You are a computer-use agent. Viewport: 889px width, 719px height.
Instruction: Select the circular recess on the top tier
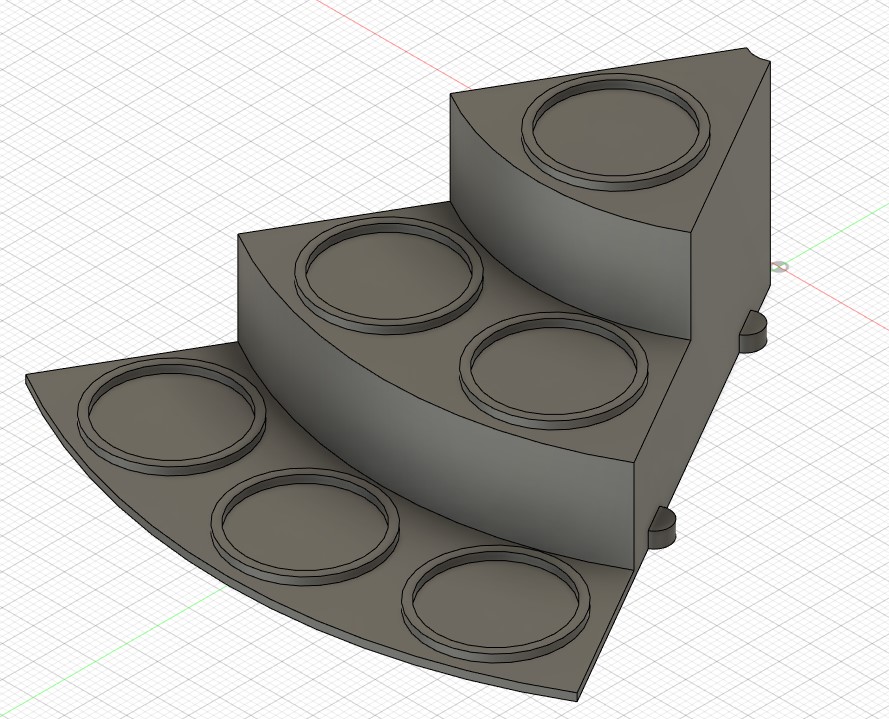coord(615,132)
